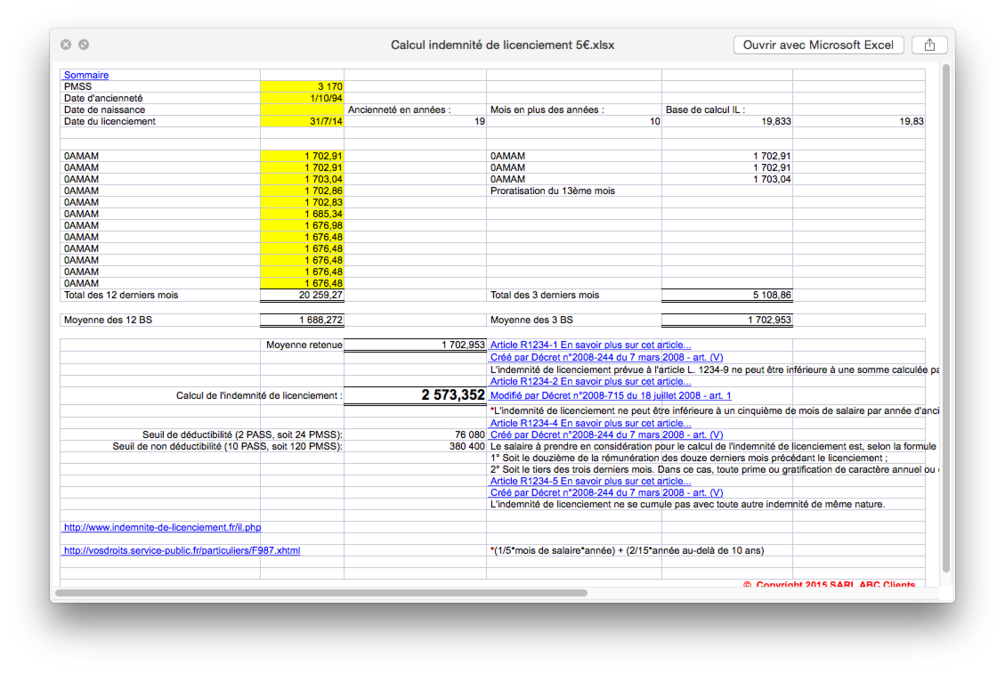Open the vosdroits.service-public.fr link

[x=183, y=549]
